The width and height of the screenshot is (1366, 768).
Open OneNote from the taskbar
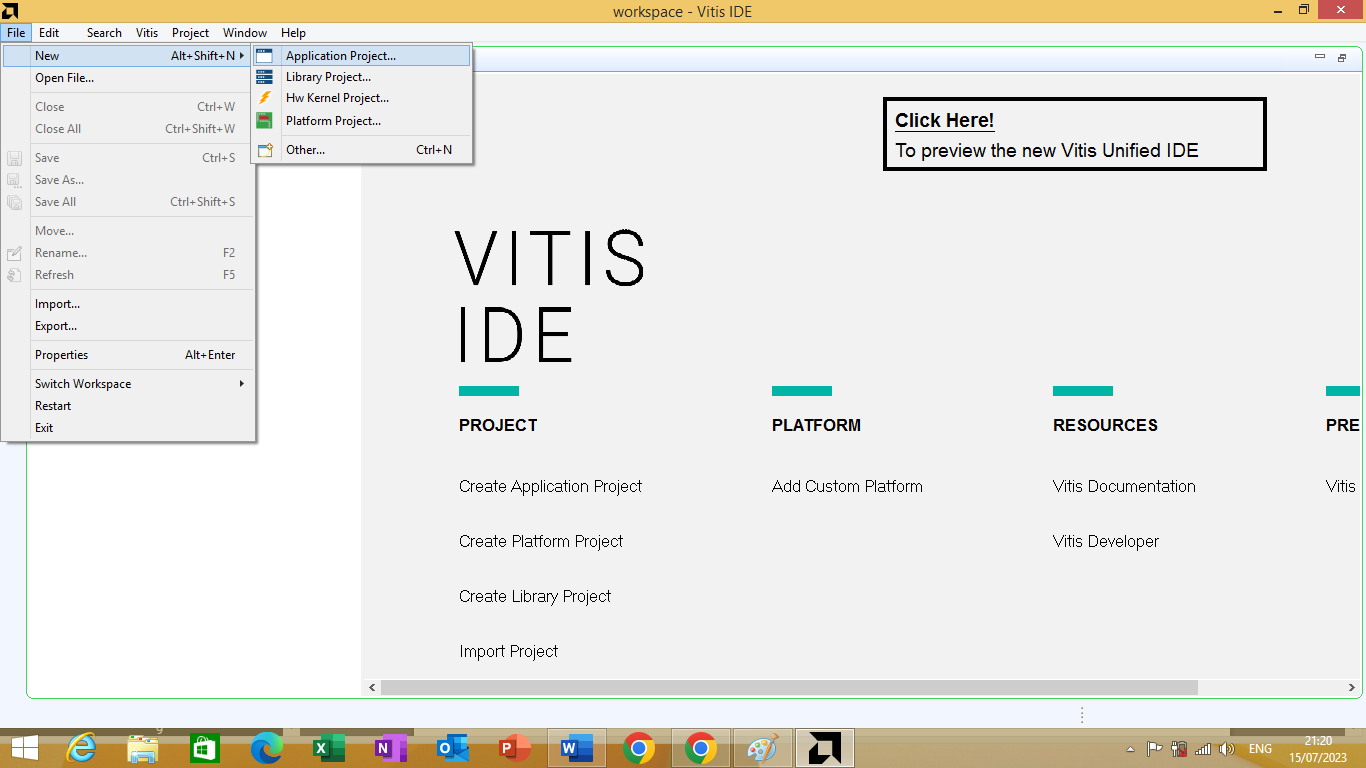391,748
